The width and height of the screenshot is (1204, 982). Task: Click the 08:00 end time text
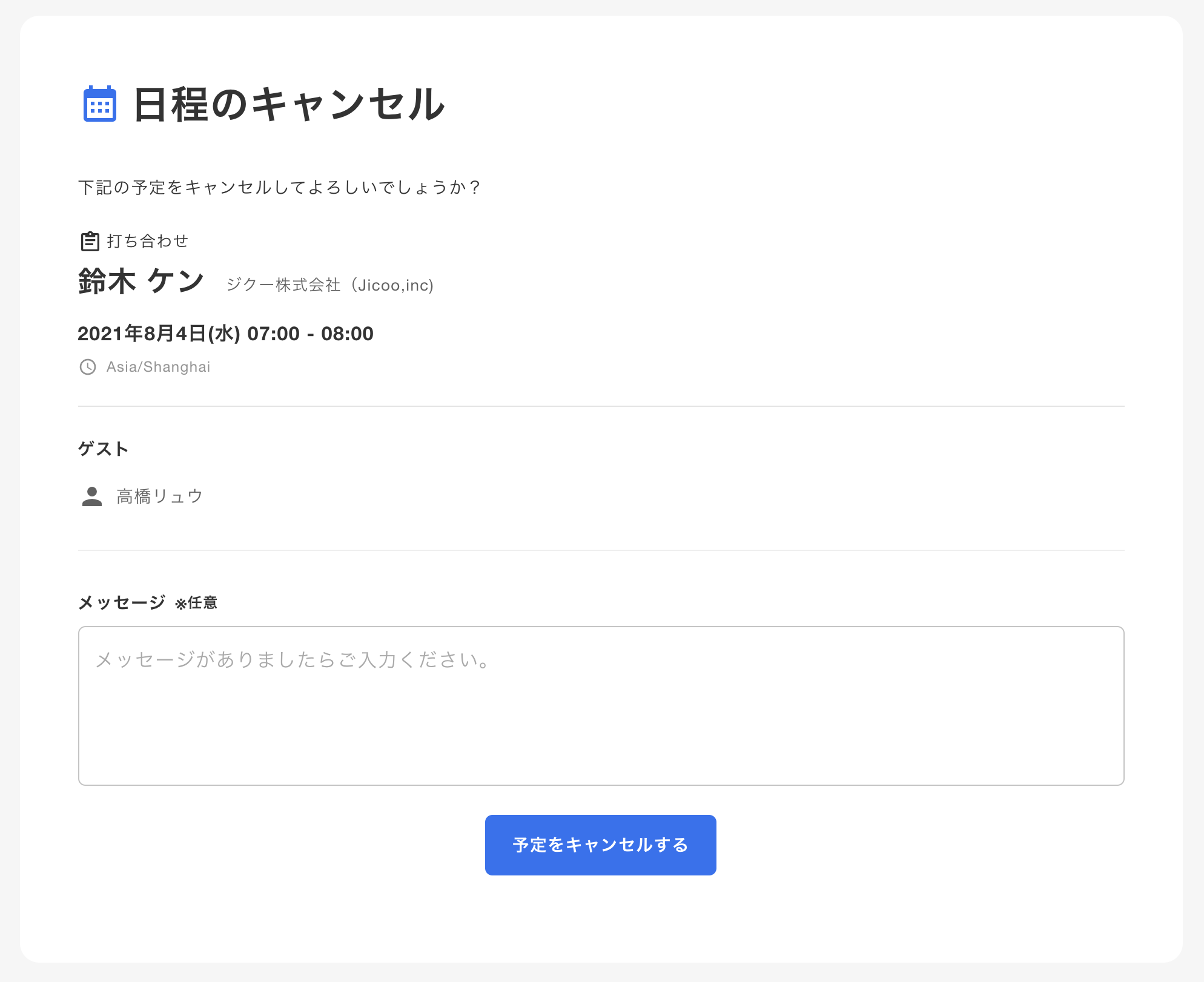(347, 334)
